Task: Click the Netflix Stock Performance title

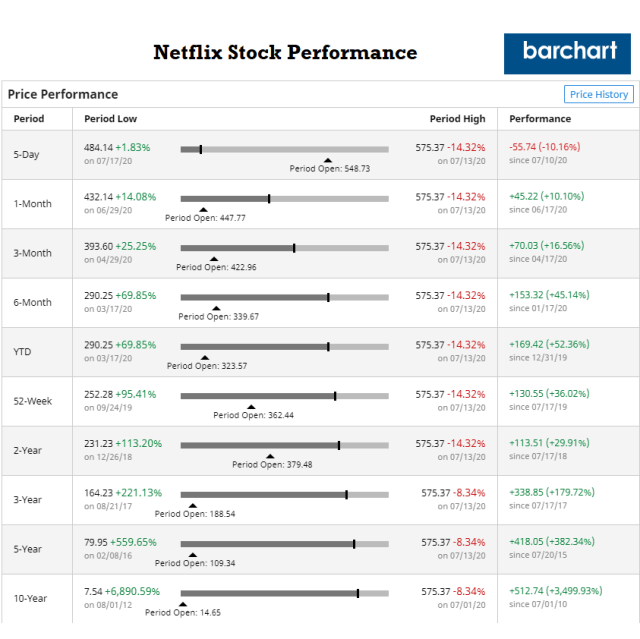Action: coord(285,52)
